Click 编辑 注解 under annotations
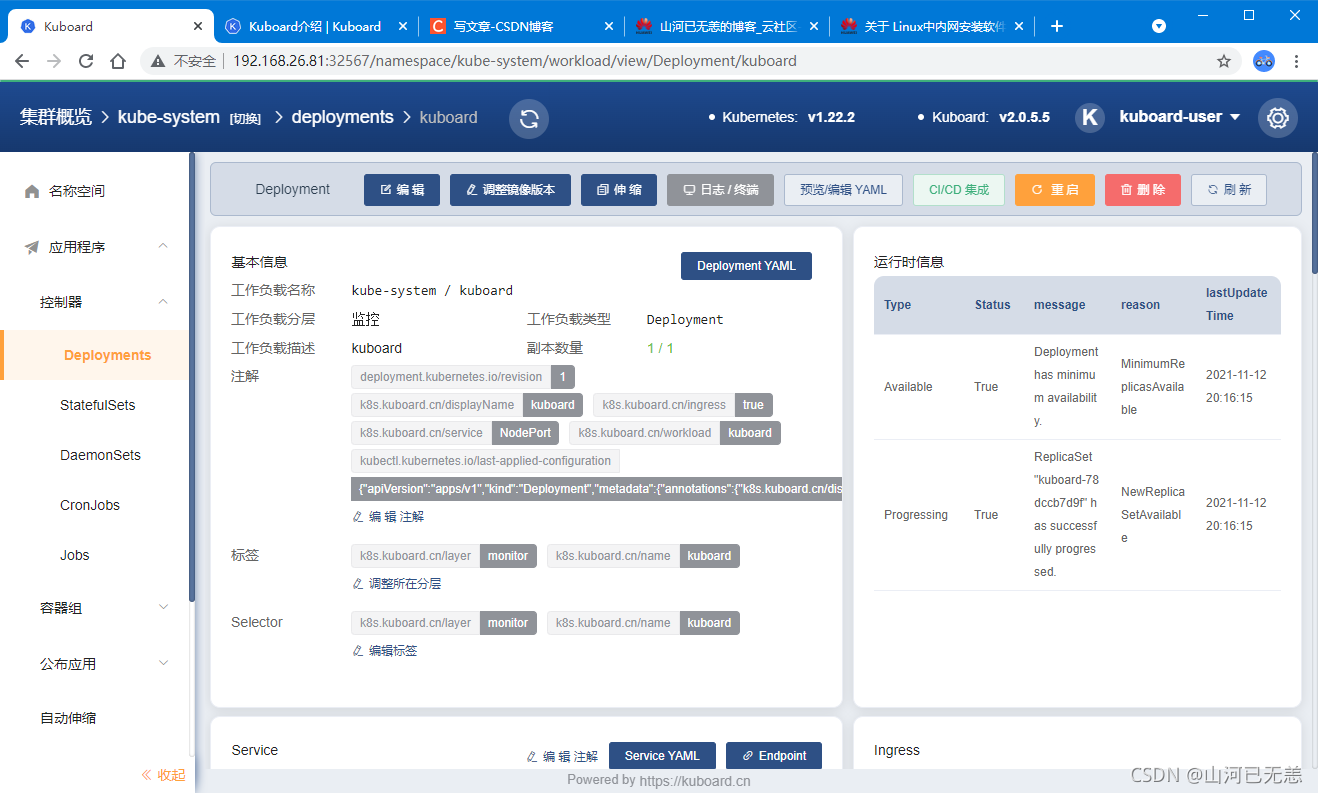This screenshot has width=1318, height=793. (x=388, y=517)
